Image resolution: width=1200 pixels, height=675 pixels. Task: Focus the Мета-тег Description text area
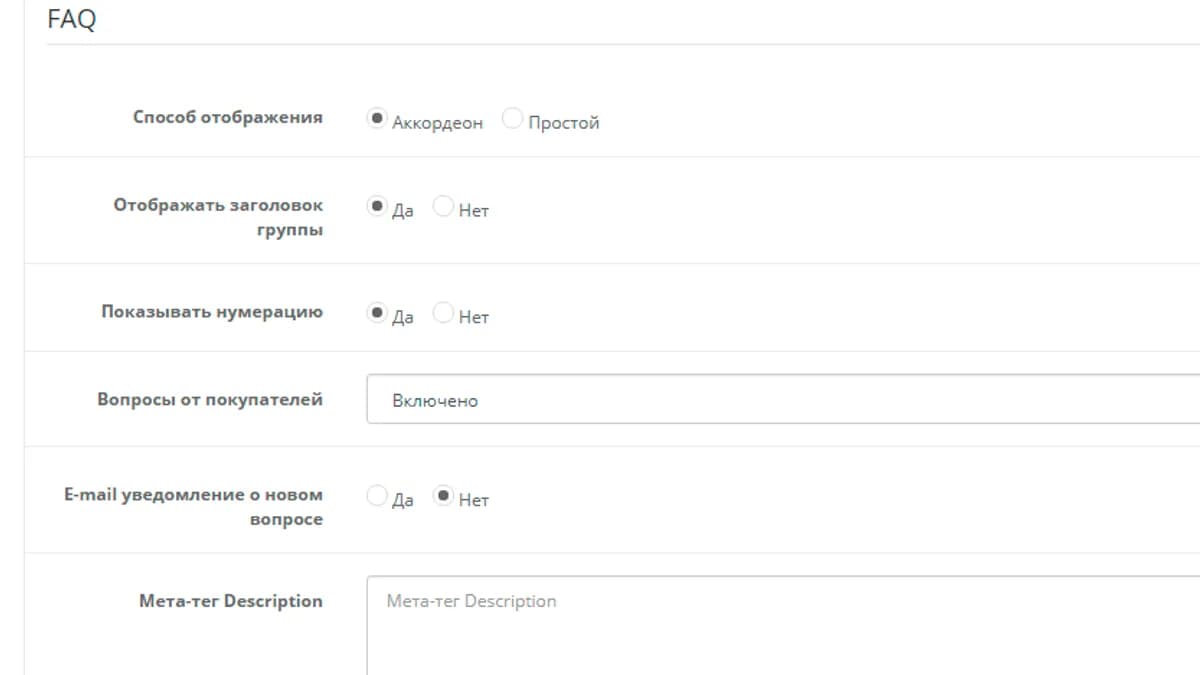pos(783,625)
